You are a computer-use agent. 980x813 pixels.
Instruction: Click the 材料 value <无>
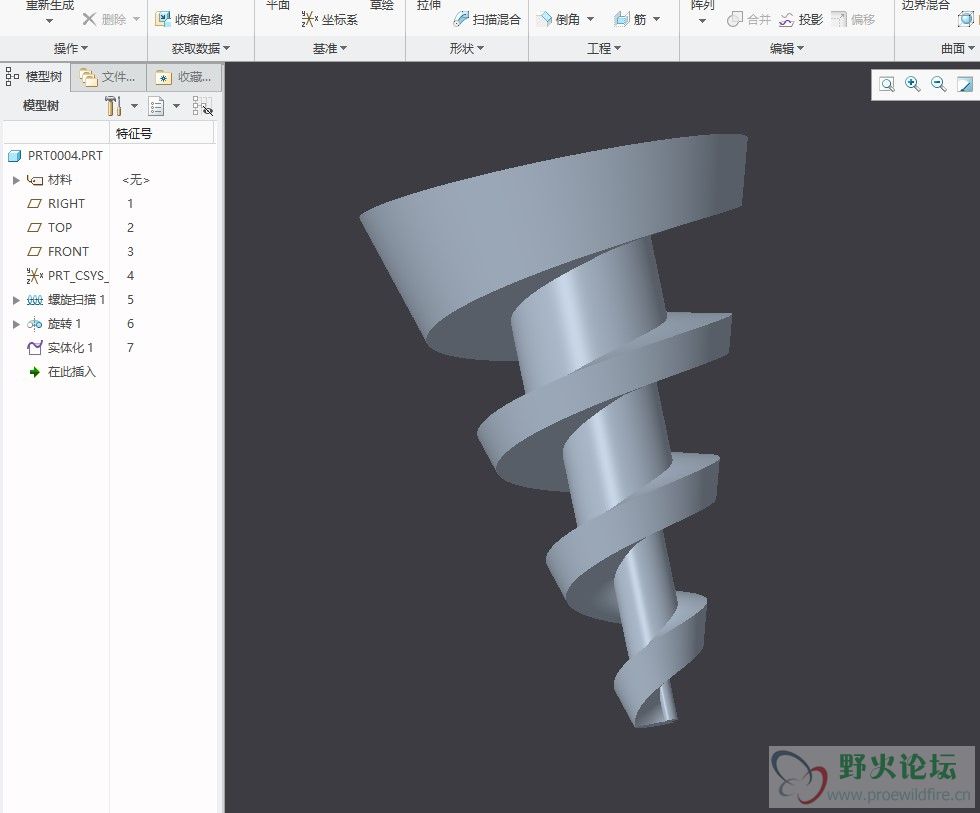136,180
